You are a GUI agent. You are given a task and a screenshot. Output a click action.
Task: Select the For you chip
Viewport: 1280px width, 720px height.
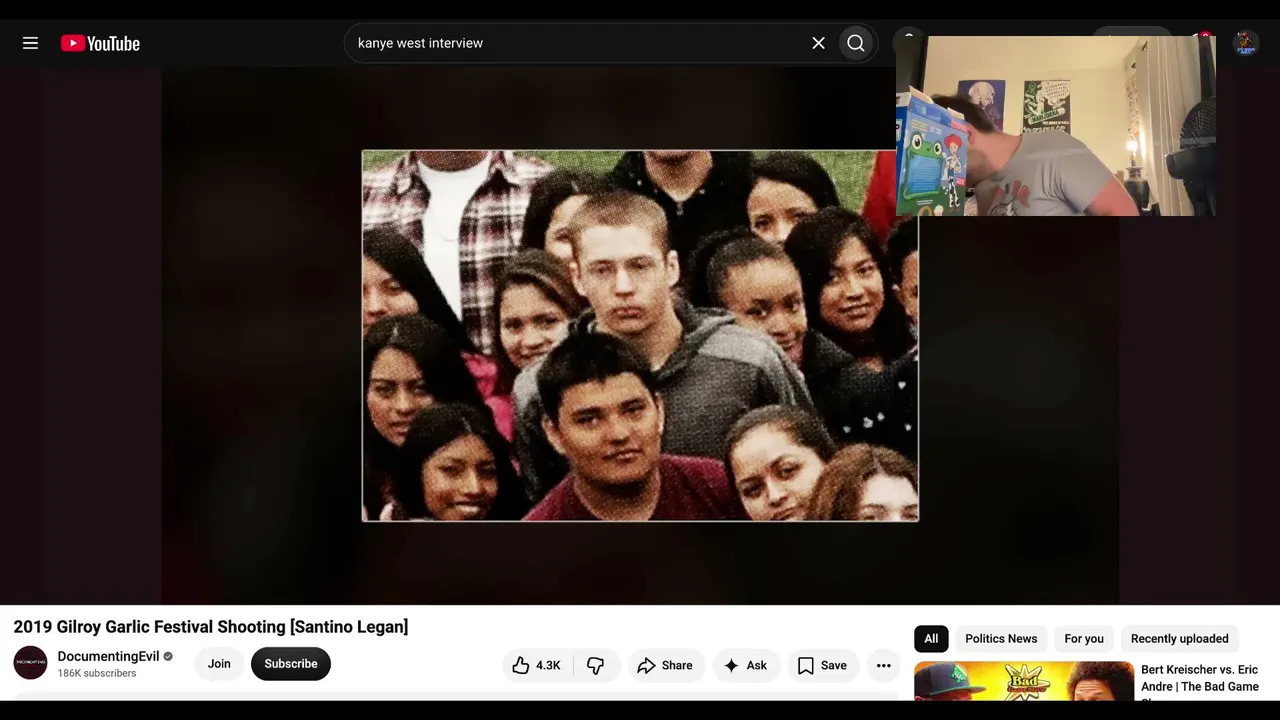click(x=1084, y=638)
